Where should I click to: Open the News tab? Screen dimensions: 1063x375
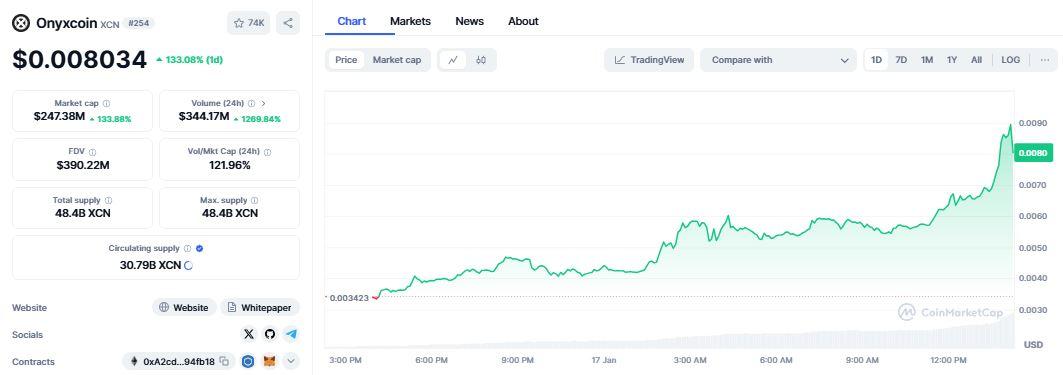tap(469, 21)
